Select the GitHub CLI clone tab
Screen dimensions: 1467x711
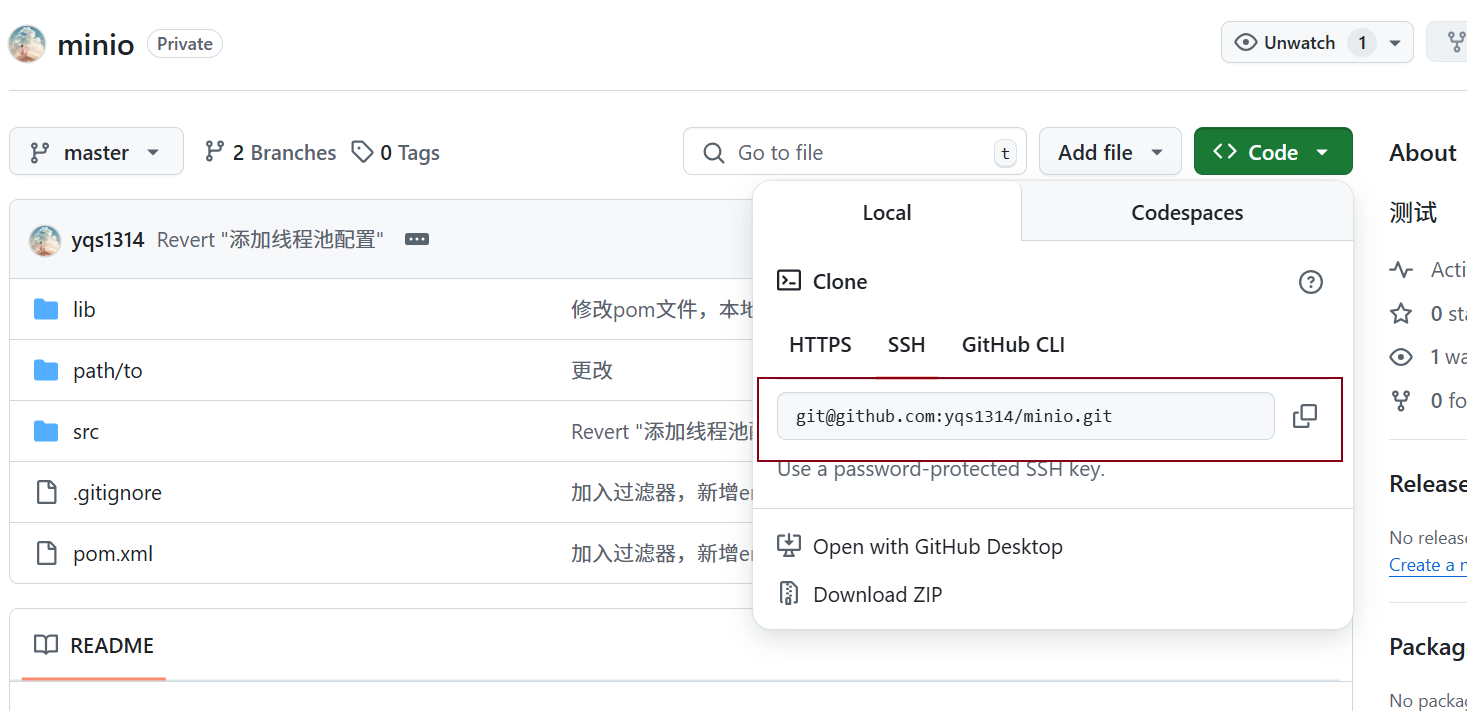point(1013,345)
